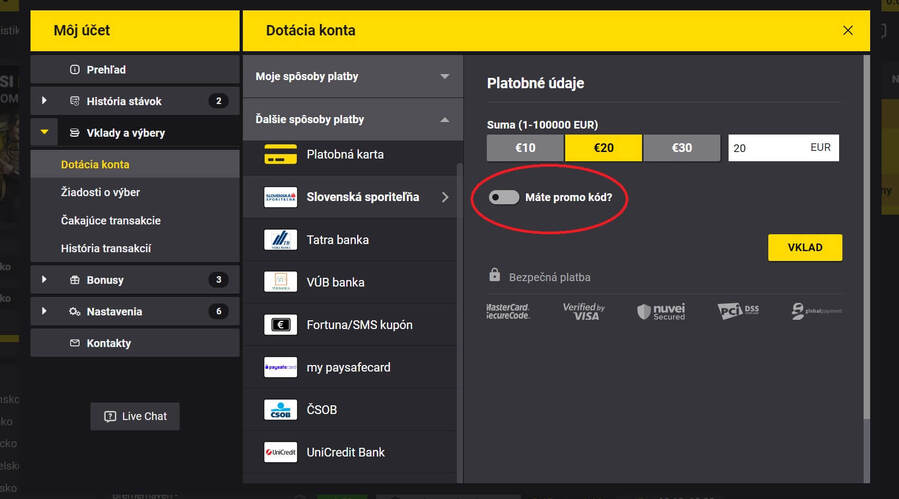Open the Prehľad menu item

point(135,69)
